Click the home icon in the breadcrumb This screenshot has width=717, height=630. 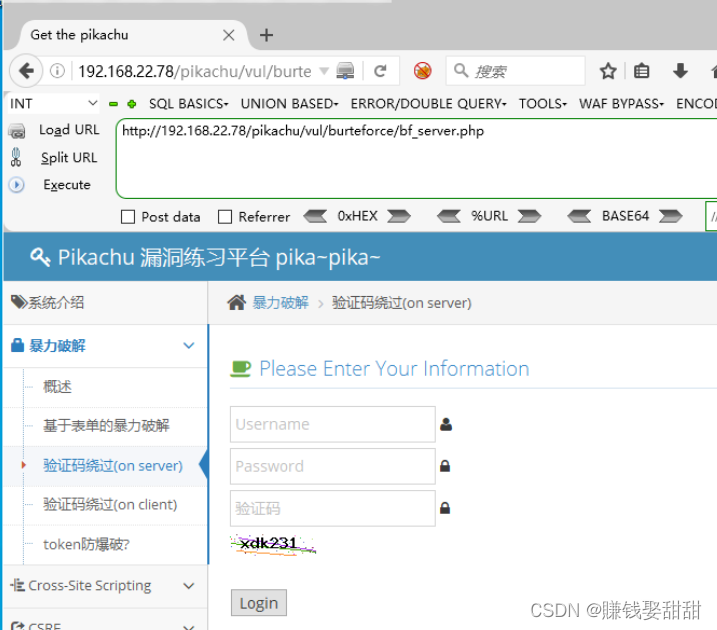(x=236, y=303)
